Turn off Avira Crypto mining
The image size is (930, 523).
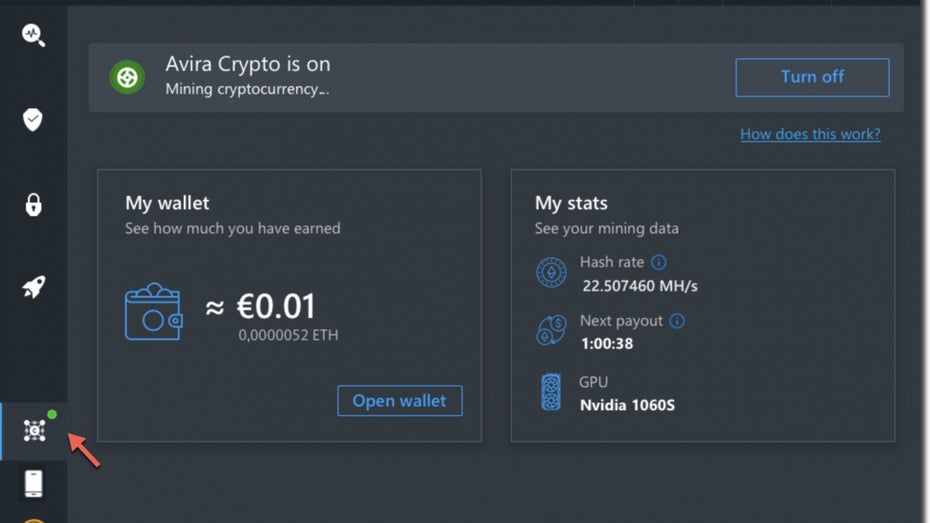point(812,77)
